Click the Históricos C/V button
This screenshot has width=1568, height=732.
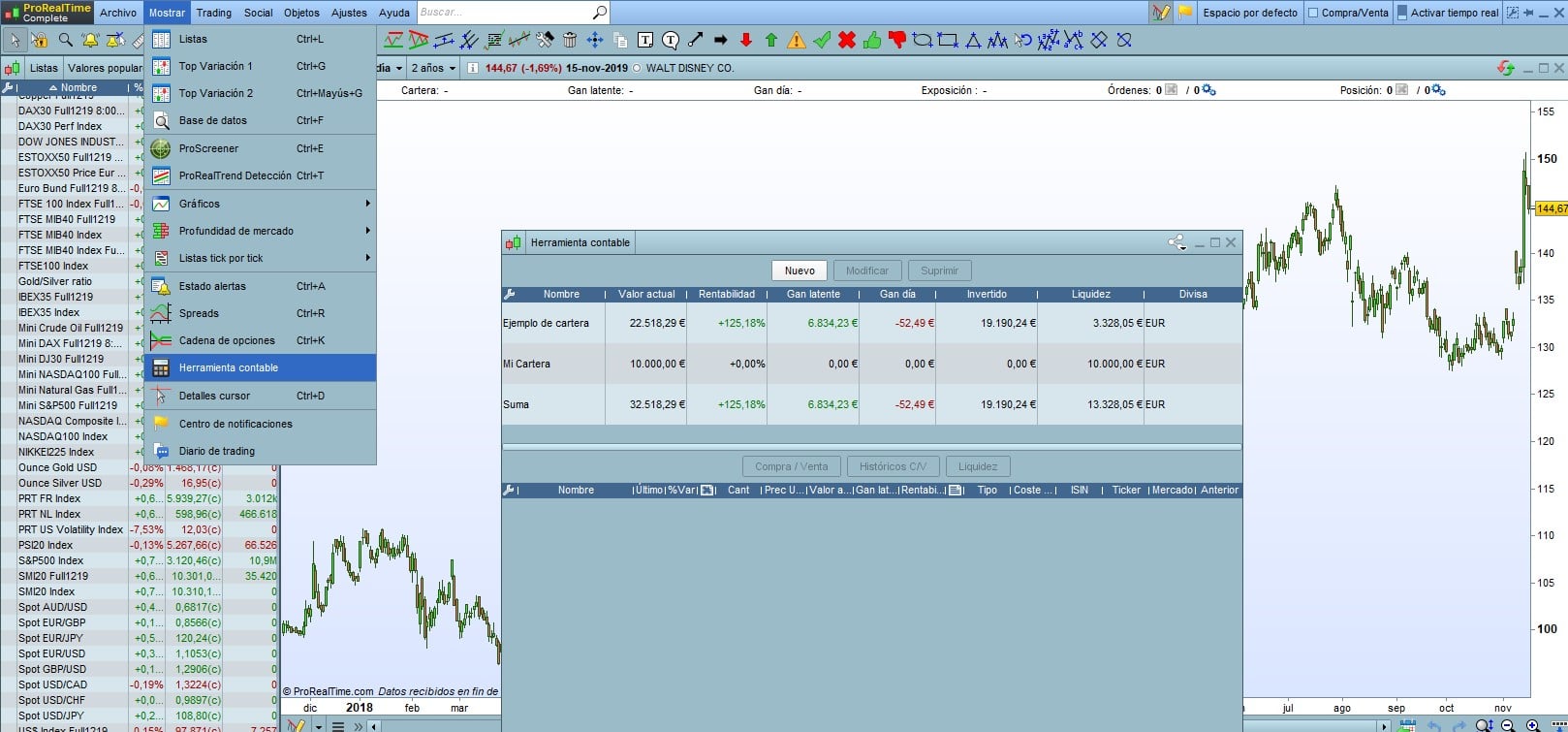(893, 466)
